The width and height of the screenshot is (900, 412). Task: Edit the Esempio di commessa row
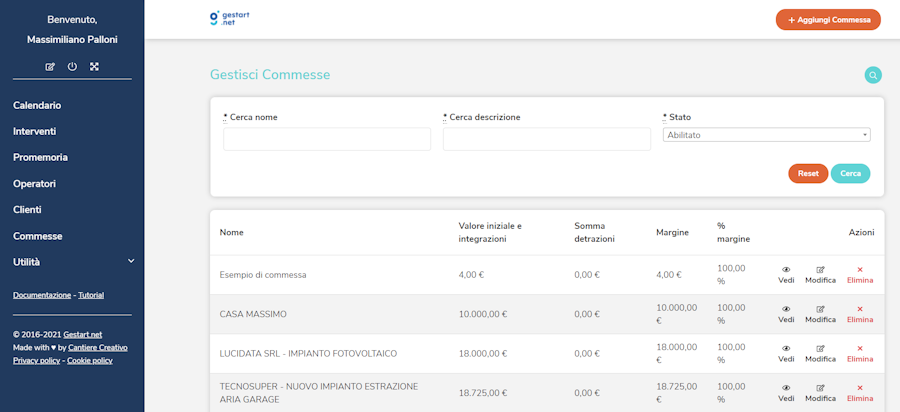(x=820, y=275)
